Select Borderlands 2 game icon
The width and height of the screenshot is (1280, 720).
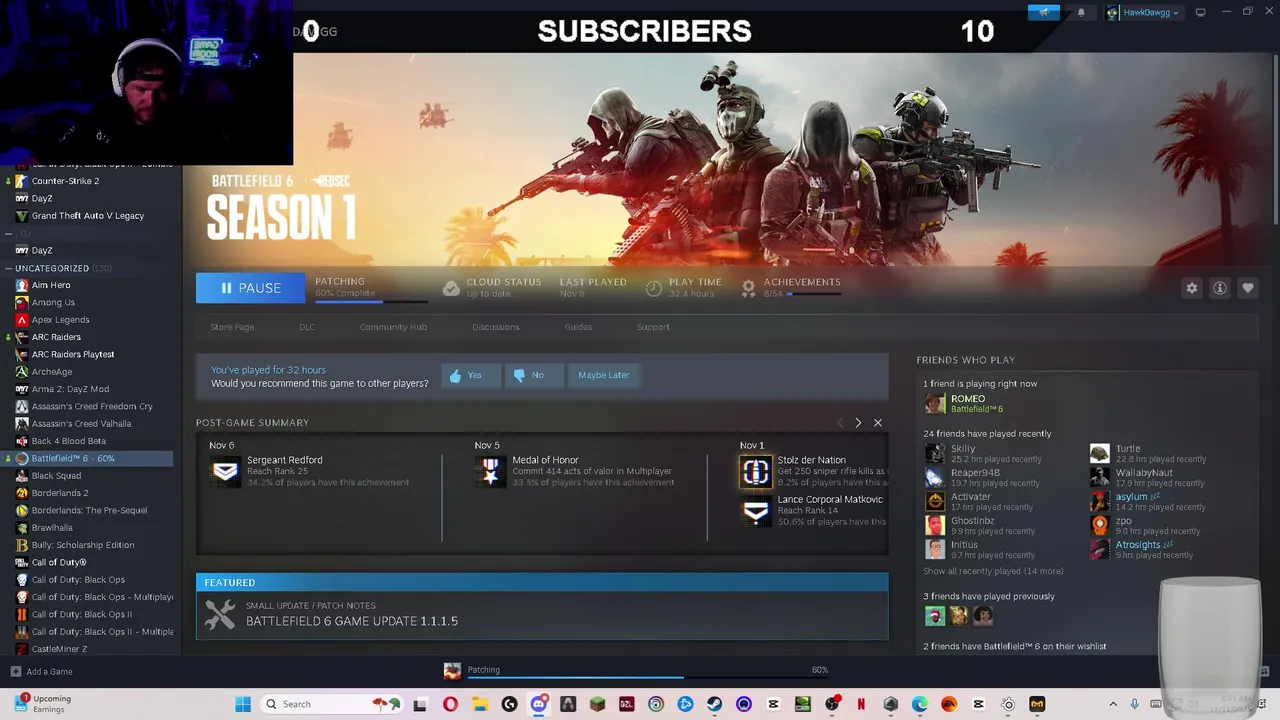click(21, 493)
